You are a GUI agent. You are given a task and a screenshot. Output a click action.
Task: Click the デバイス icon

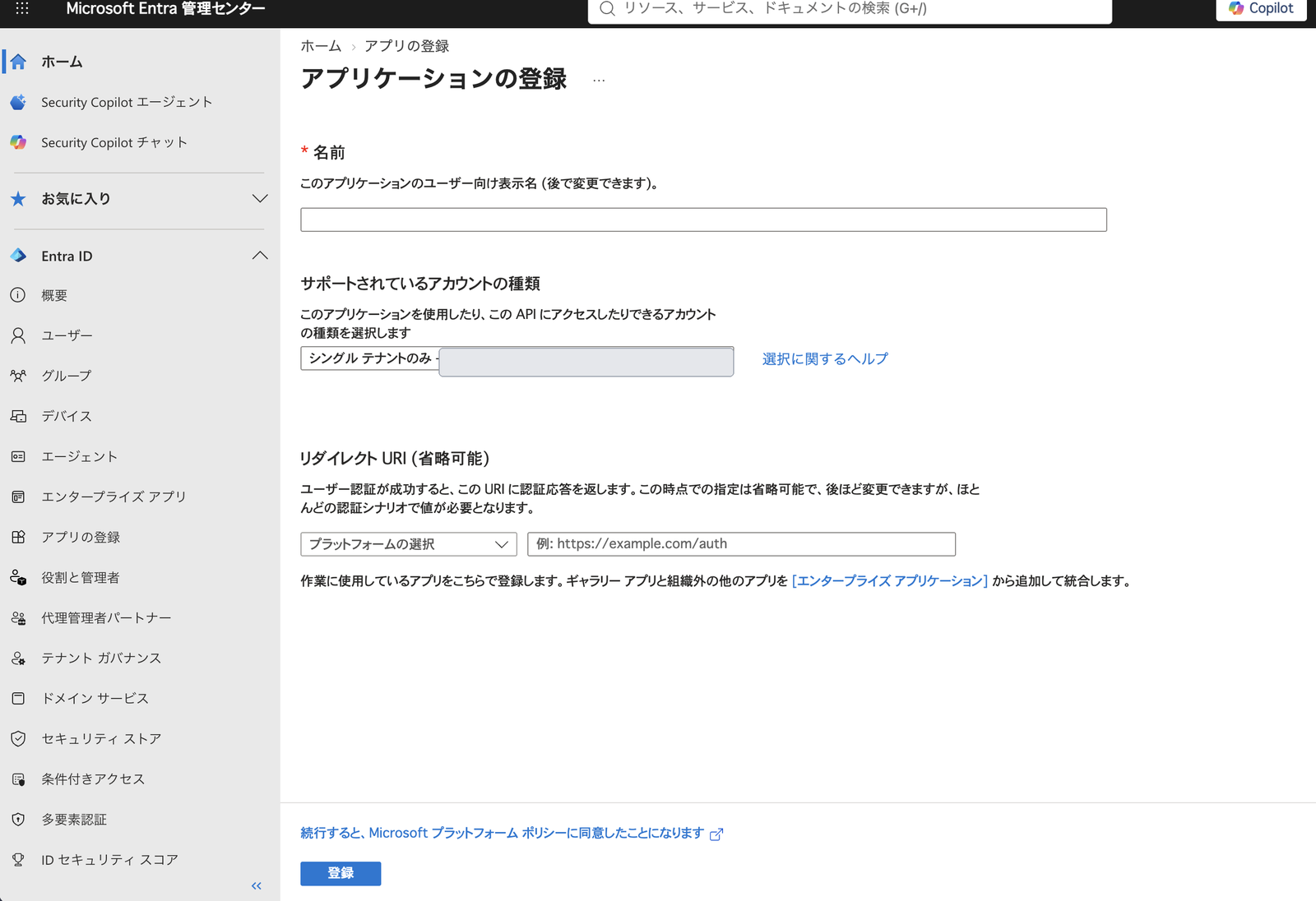tap(18, 416)
